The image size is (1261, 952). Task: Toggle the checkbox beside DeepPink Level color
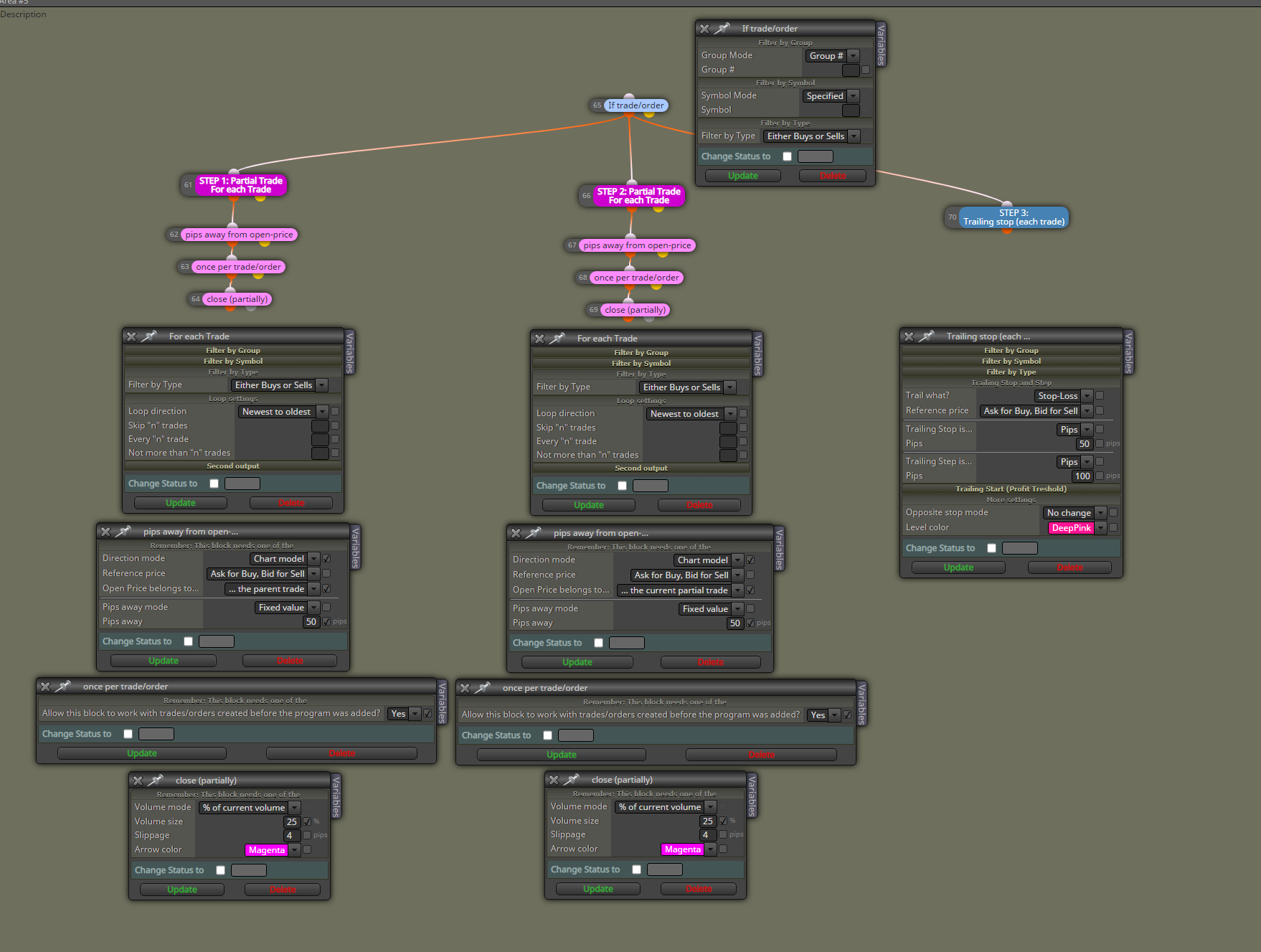point(1113,527)
